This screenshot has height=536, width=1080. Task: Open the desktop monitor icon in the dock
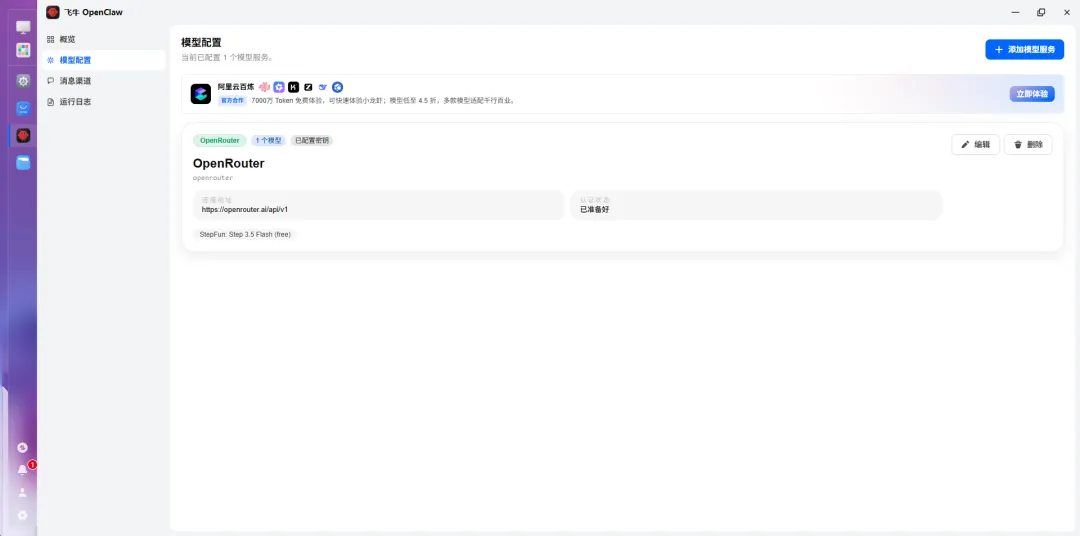pyautogui.click(x=23, y=27)
